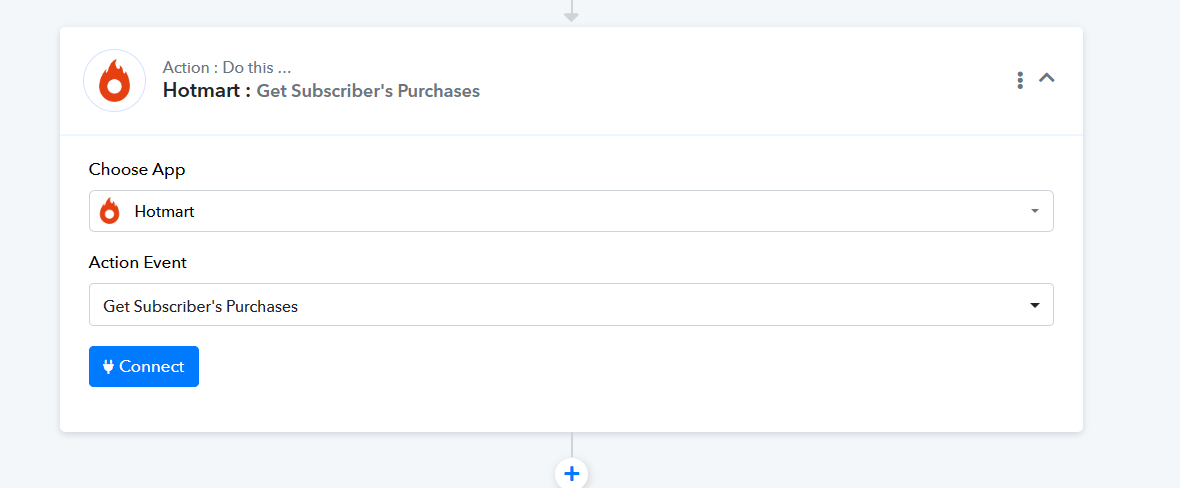The width and height of the screenshot is (1180, 488).
Task: Open the Choose App dropdown arrow
Action: pos(1035,211)
